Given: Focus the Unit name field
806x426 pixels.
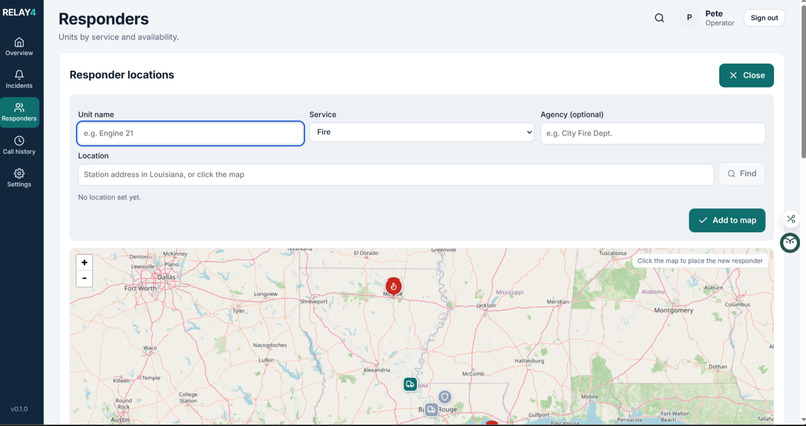Looking at the screenshot, I should [x=190, y=134].
